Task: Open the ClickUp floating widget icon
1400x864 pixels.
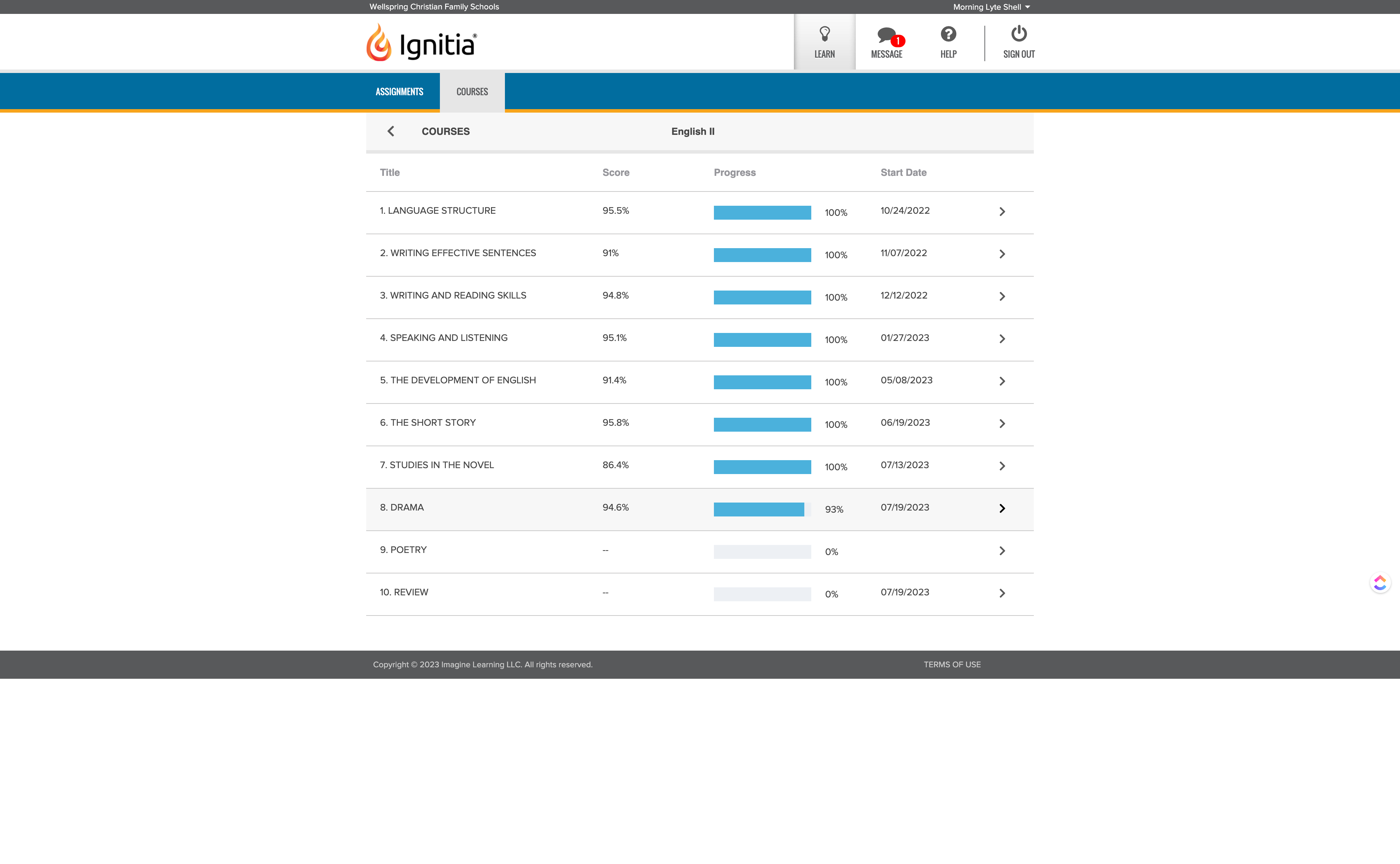Action: point(1380,583)
